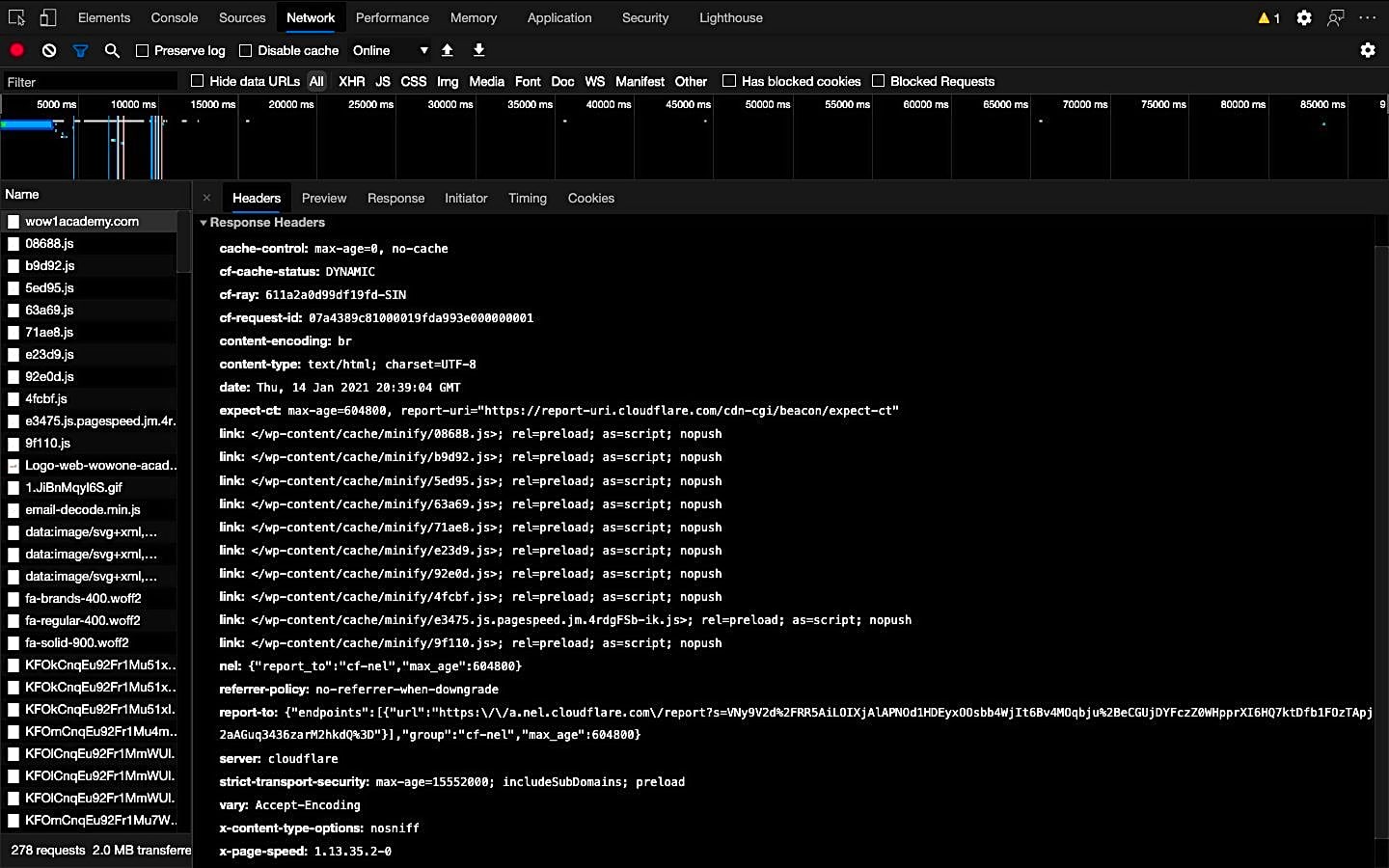The width and height of the screenshot is (1389, 868).
Task: Open Network settings gear icon
Action: [x=1368, y=50]
